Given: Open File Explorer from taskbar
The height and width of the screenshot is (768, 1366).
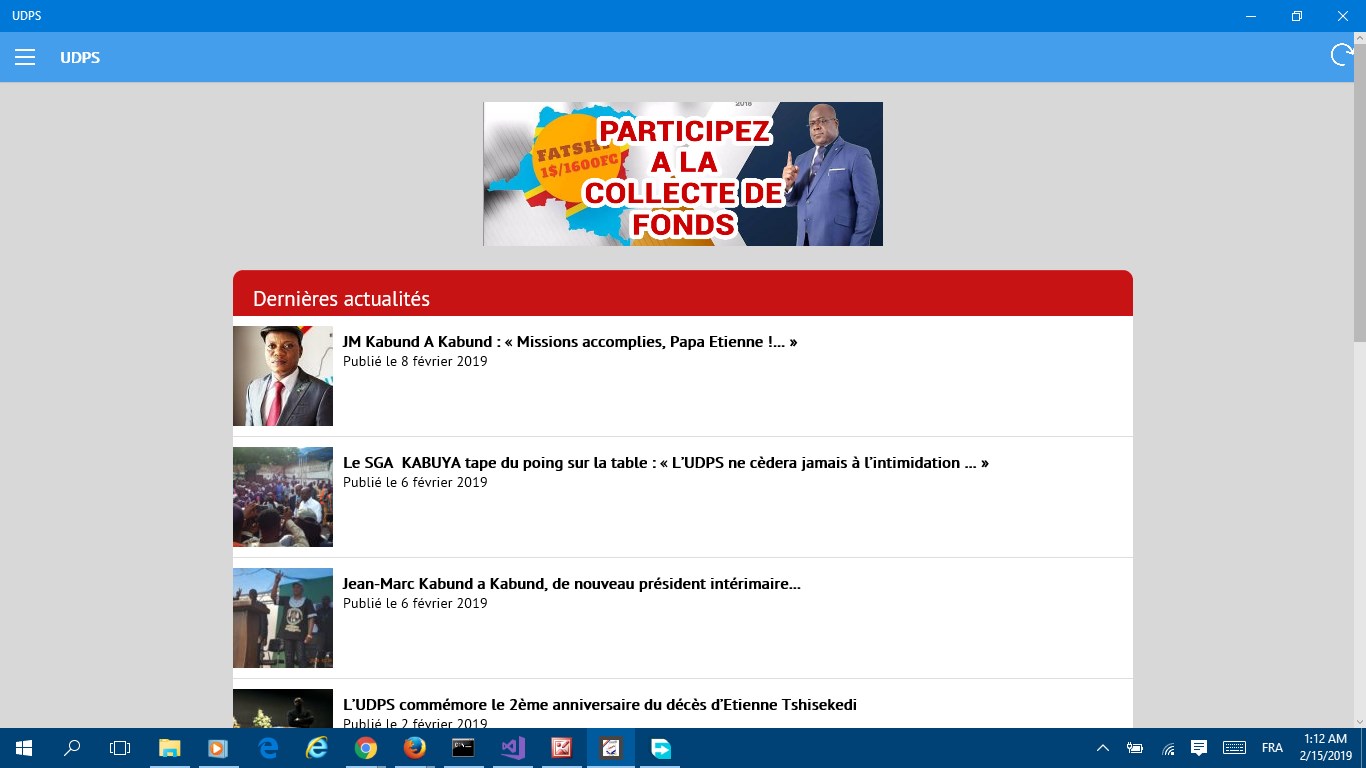Looking at the screenshot, I should 169,748.
